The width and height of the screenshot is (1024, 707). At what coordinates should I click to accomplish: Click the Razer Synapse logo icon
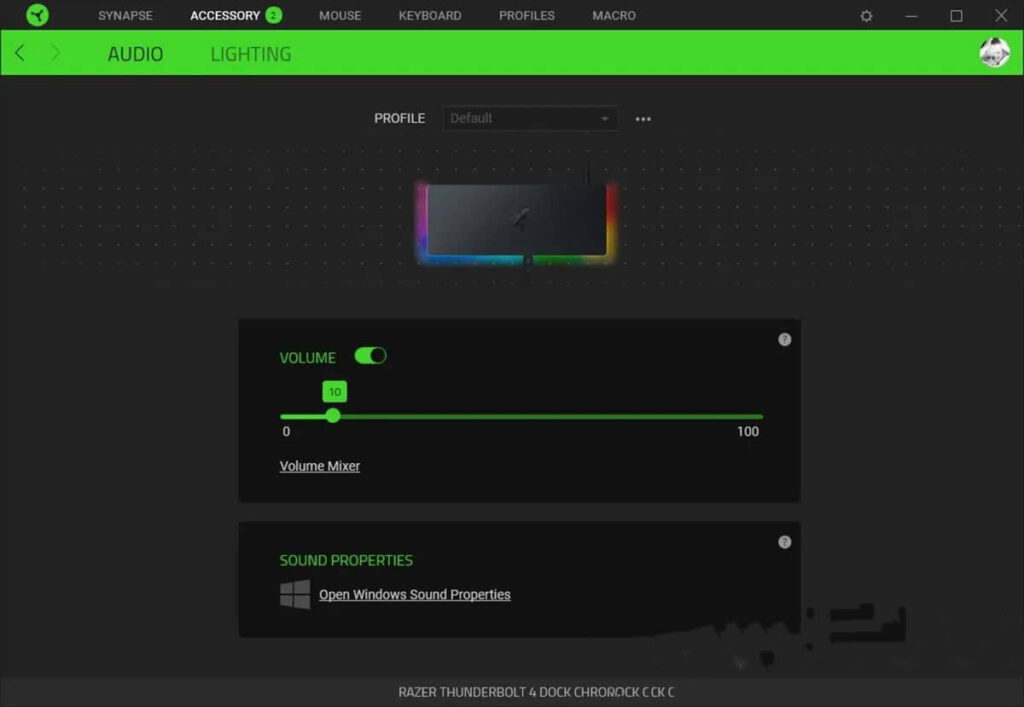[37, 14]
